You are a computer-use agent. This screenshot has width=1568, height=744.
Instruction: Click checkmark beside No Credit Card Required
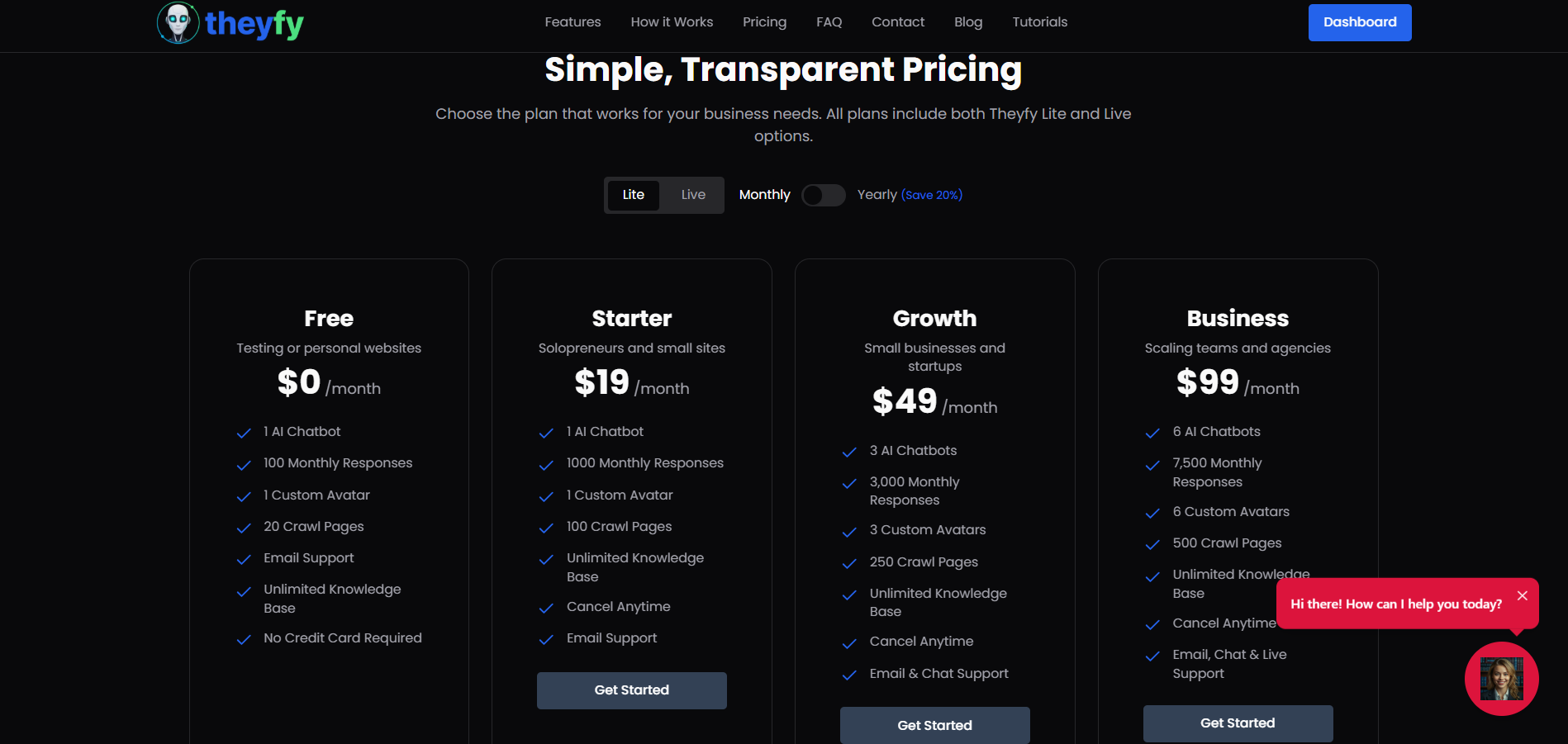(x=244, y=639)
